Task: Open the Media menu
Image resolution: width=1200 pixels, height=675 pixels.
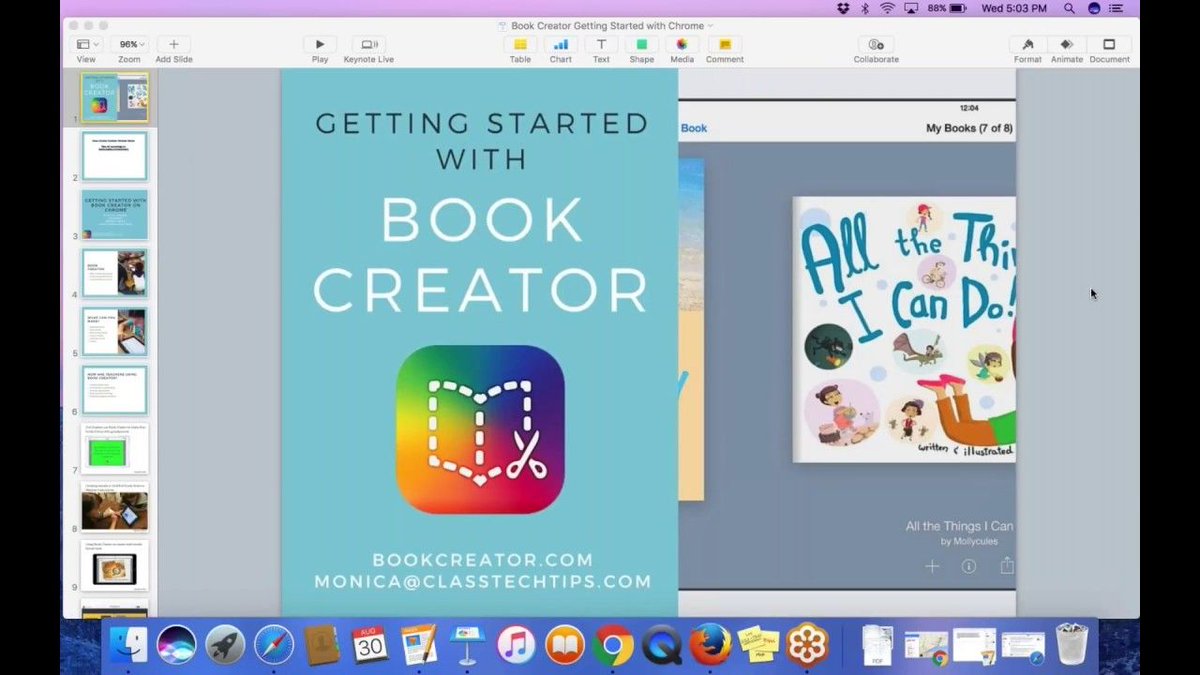Action: click(x=682, y=44)
